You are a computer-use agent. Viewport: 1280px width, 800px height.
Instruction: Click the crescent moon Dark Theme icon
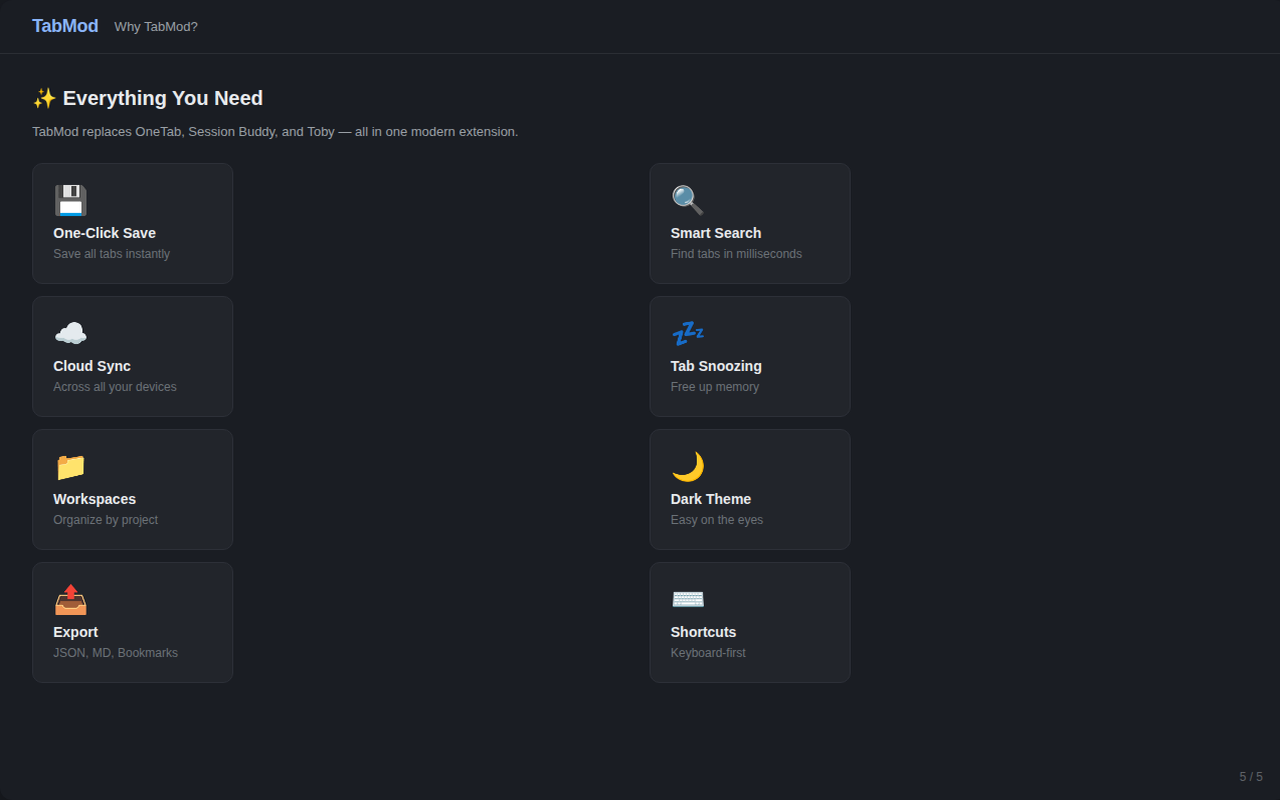point(687,466)
